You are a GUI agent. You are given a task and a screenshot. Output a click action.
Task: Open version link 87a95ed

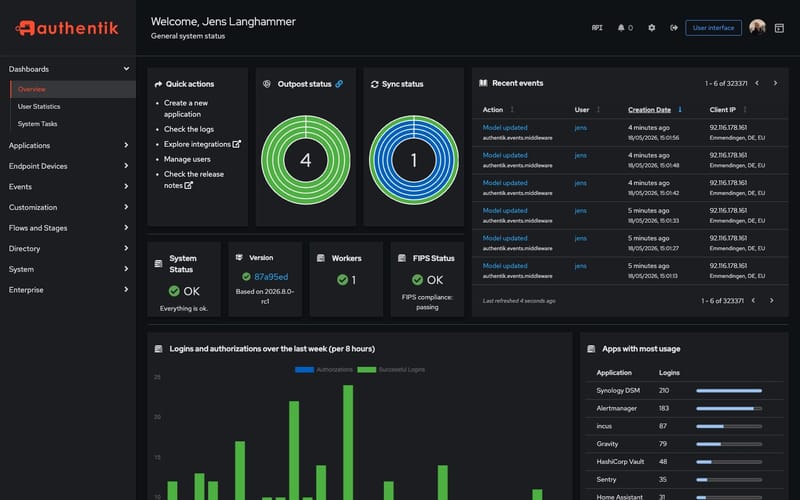click(x=271, y=277)
